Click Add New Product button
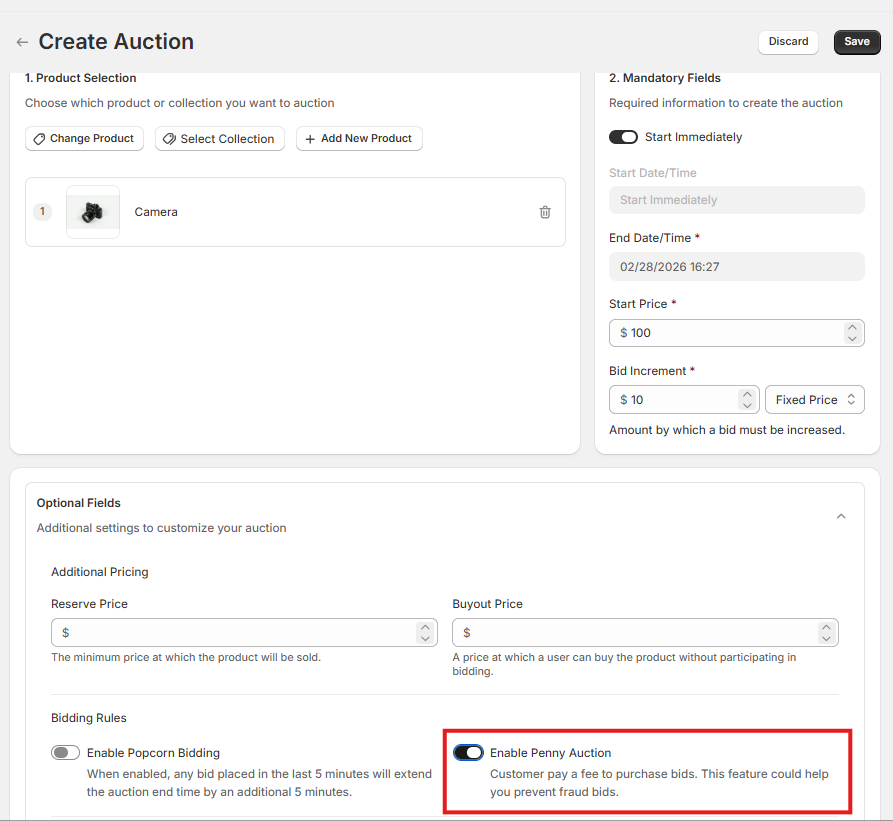The height and width of the screenshot is (821, 893). point(359,139)
